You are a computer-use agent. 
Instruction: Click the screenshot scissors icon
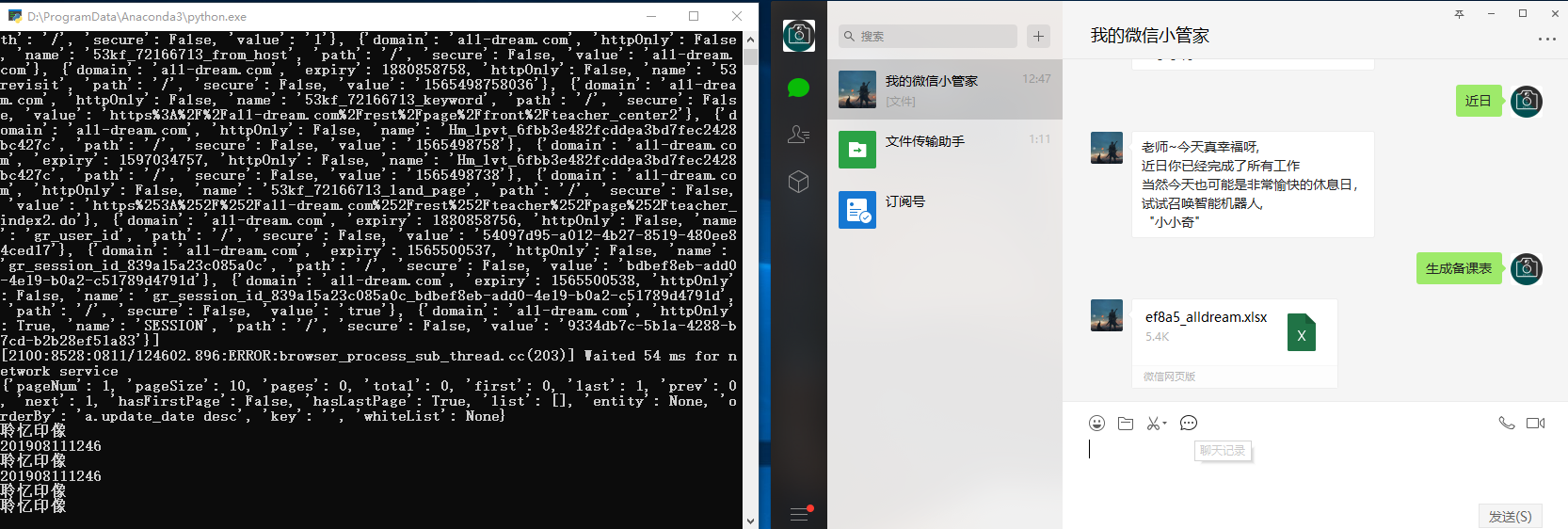point(1153,424)
